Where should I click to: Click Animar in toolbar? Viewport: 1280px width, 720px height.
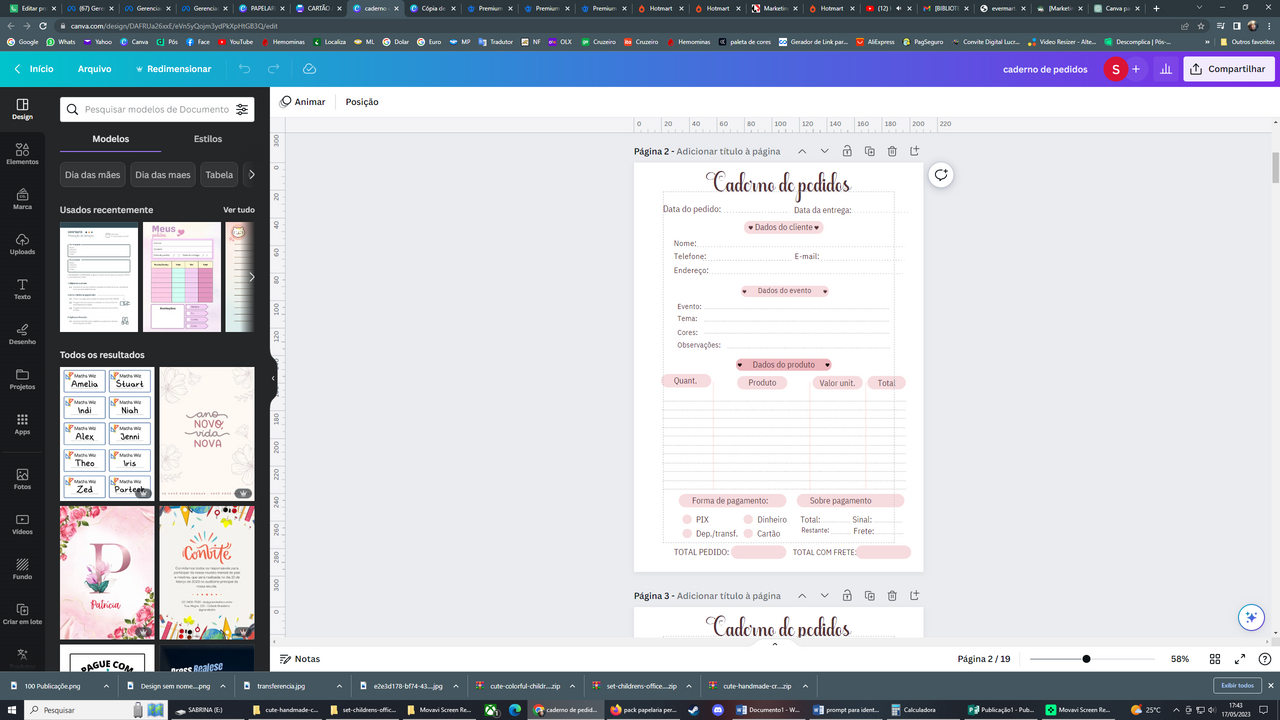(x=302, y=102)
